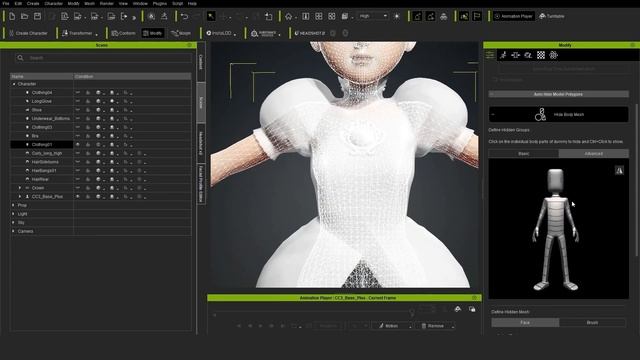
Task: Toggle visibility of Clothing03 row
Action: tap(78, 127)
